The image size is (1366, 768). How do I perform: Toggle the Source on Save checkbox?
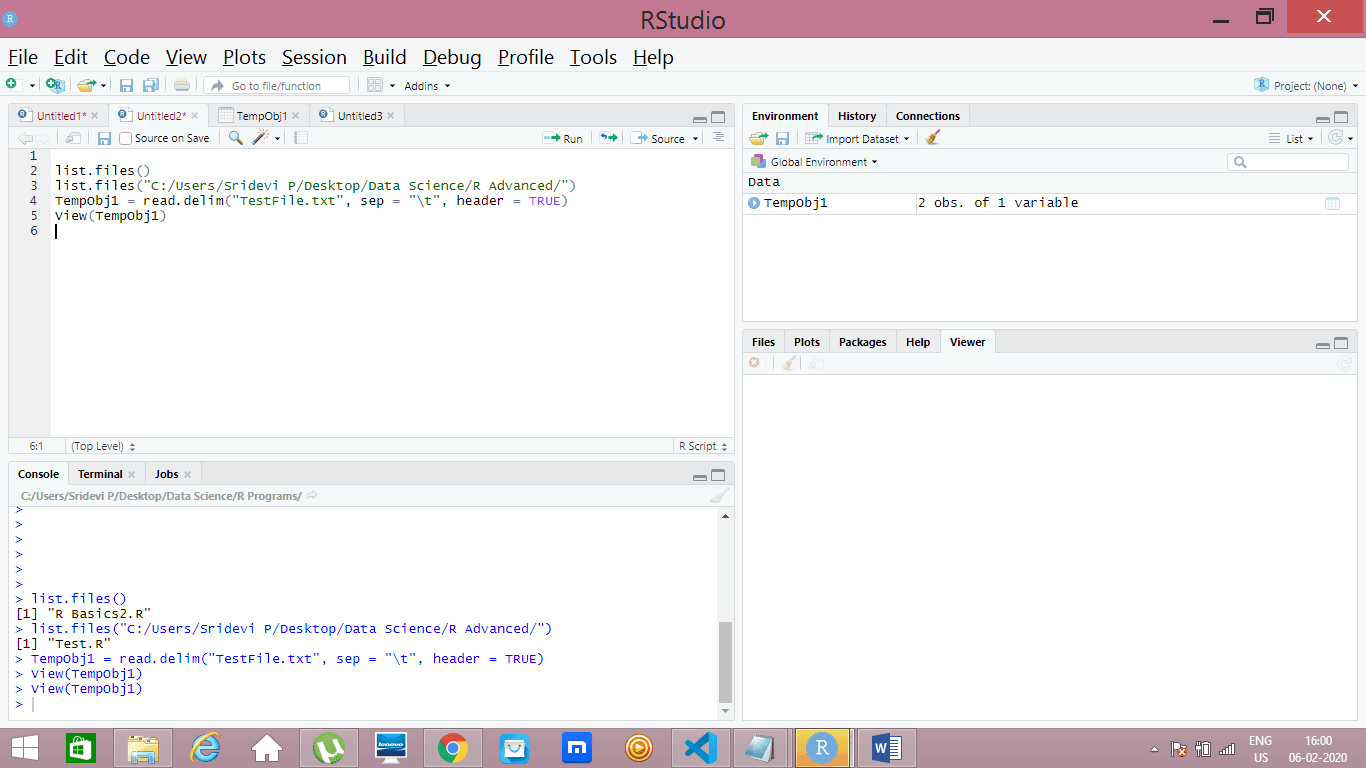pyautogui.click(x=126, y=138)
